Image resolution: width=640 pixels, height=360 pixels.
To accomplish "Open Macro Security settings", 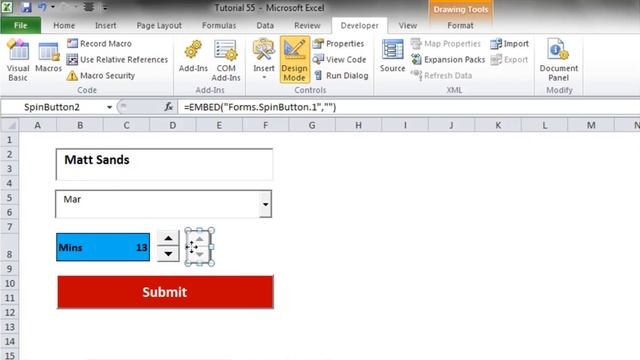I will click(101, 76).
